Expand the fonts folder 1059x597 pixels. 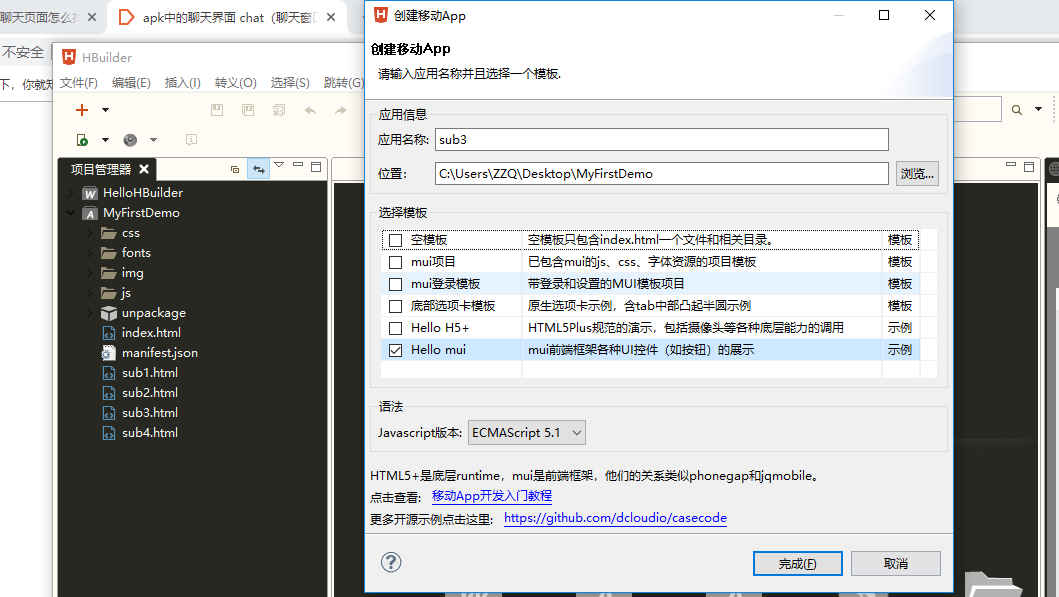pyautogui.click(x=90, y=253)
